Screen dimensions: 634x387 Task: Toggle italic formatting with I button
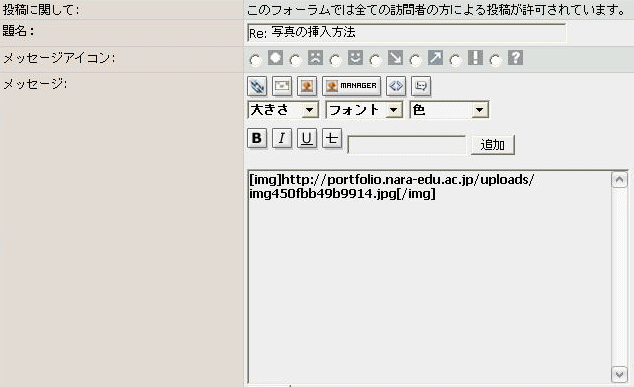[x=282, y=138]
